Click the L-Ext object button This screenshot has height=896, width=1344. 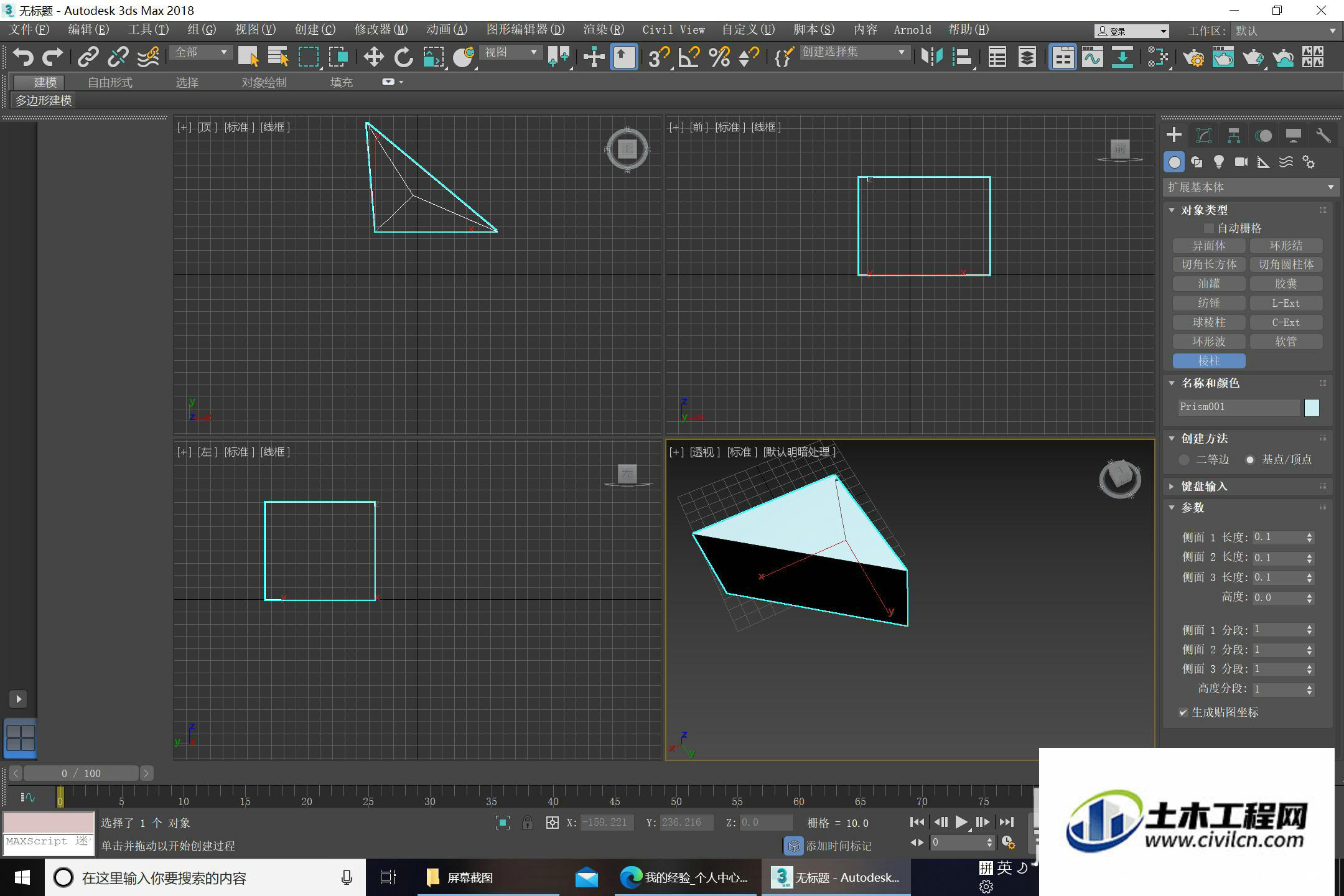(1286, 304)
